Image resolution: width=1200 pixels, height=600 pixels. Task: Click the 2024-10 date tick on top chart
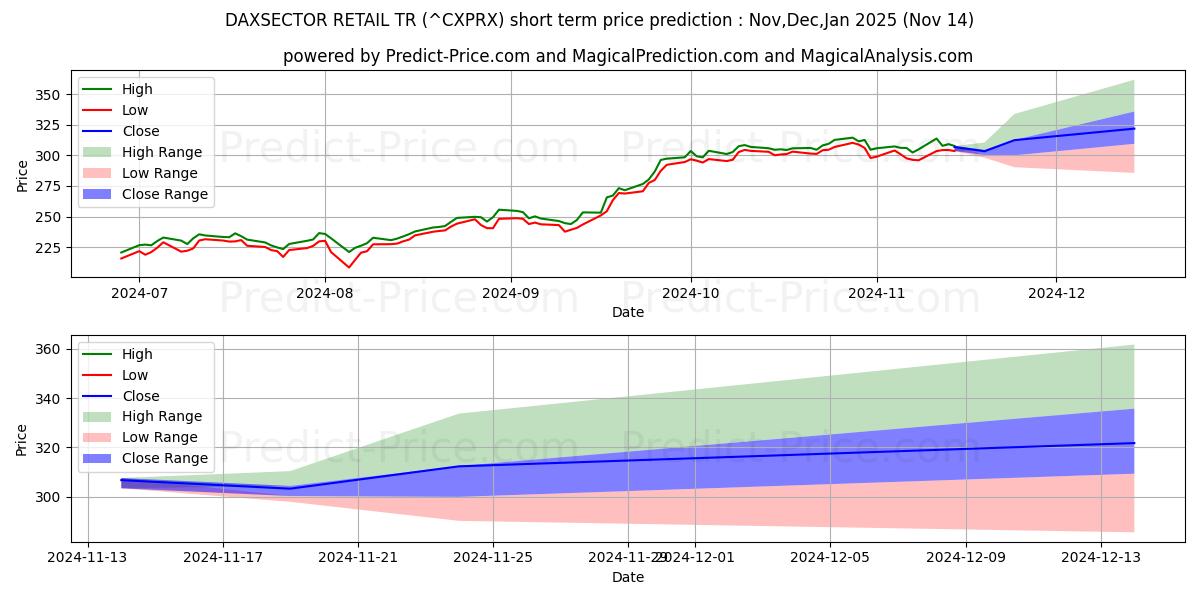(x=691, y=293)
